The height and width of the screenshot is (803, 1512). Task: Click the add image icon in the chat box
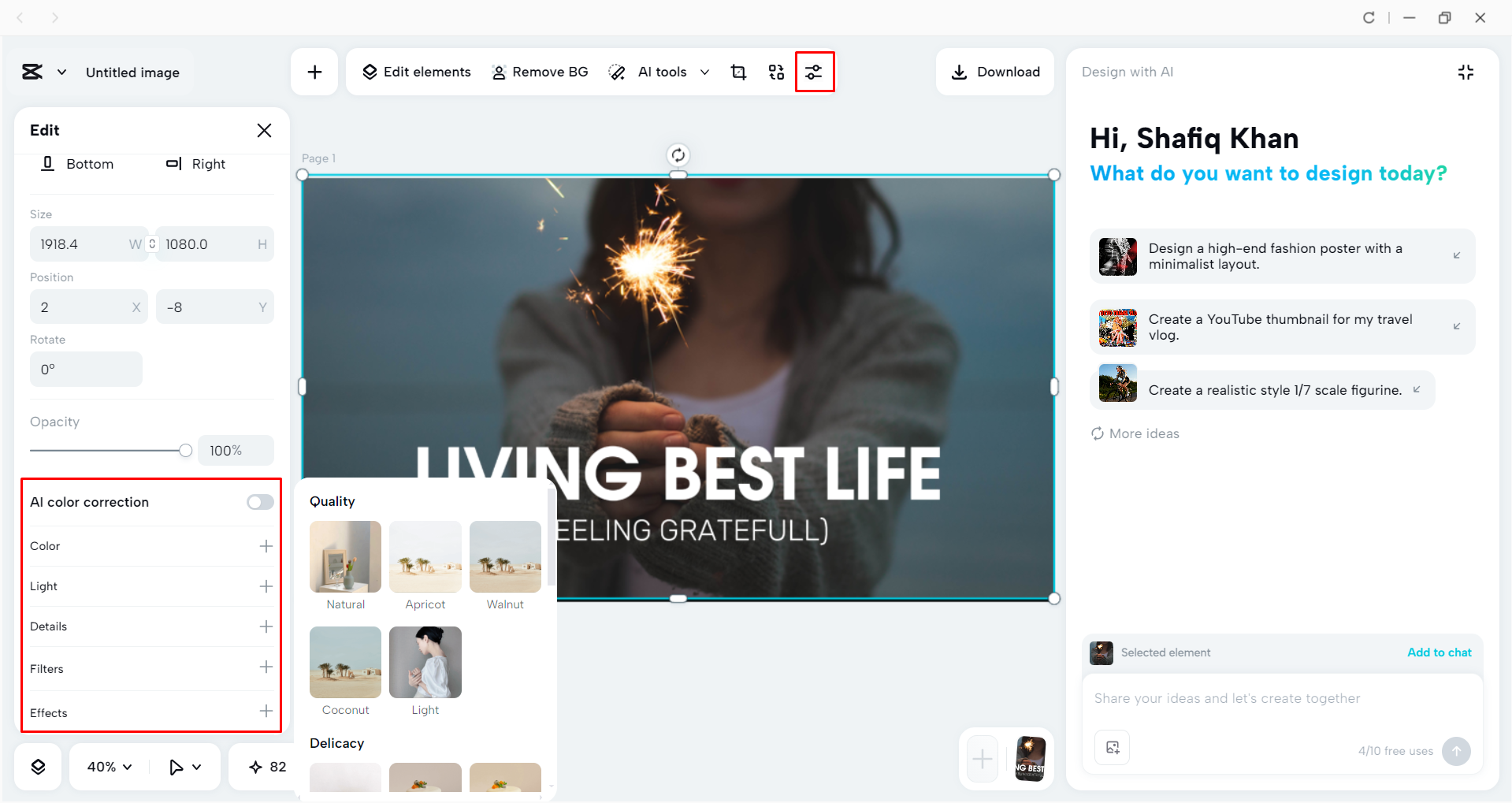tap(1112, 747)
